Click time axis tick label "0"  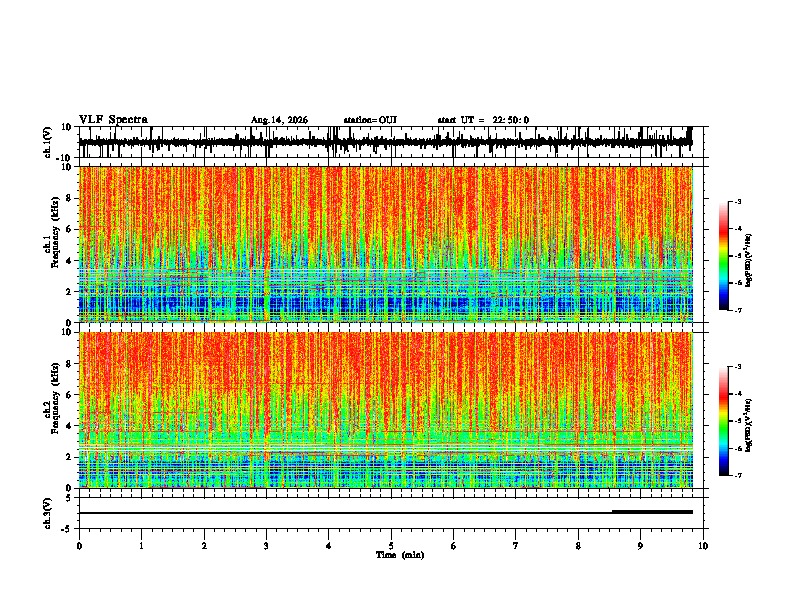(79, 546)
